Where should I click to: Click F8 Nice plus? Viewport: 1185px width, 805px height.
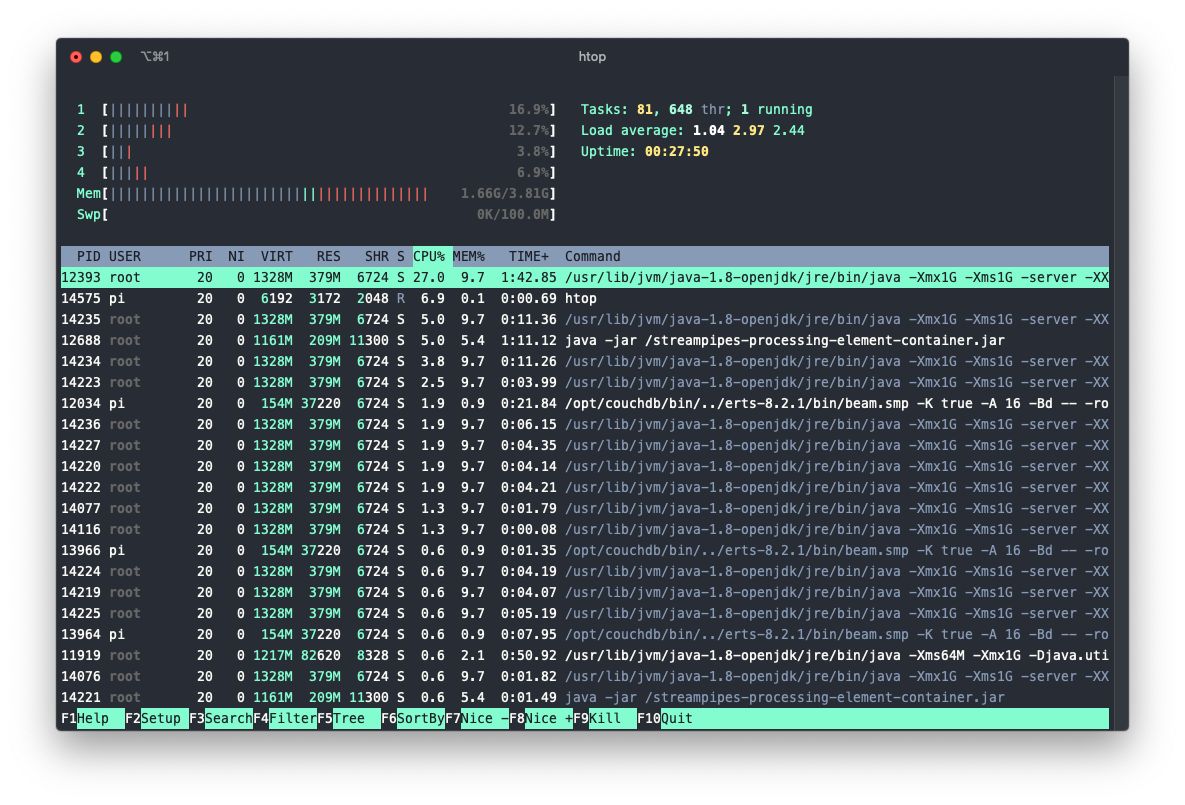[x=540, y=718]
